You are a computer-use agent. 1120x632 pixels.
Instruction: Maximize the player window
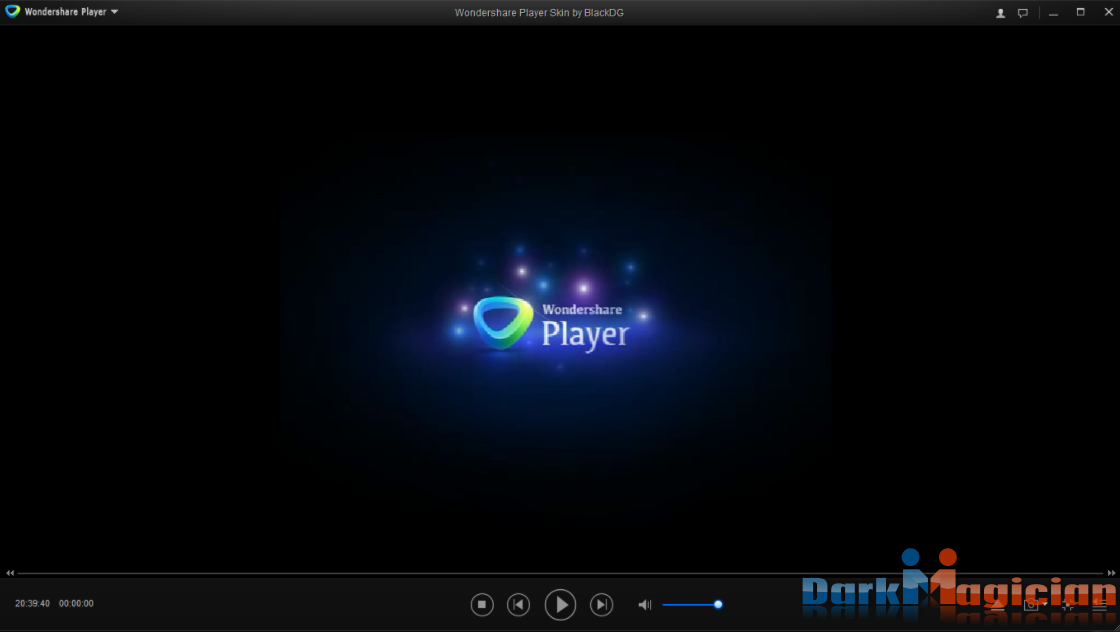pyautogui.click(x=1081, y=12)
